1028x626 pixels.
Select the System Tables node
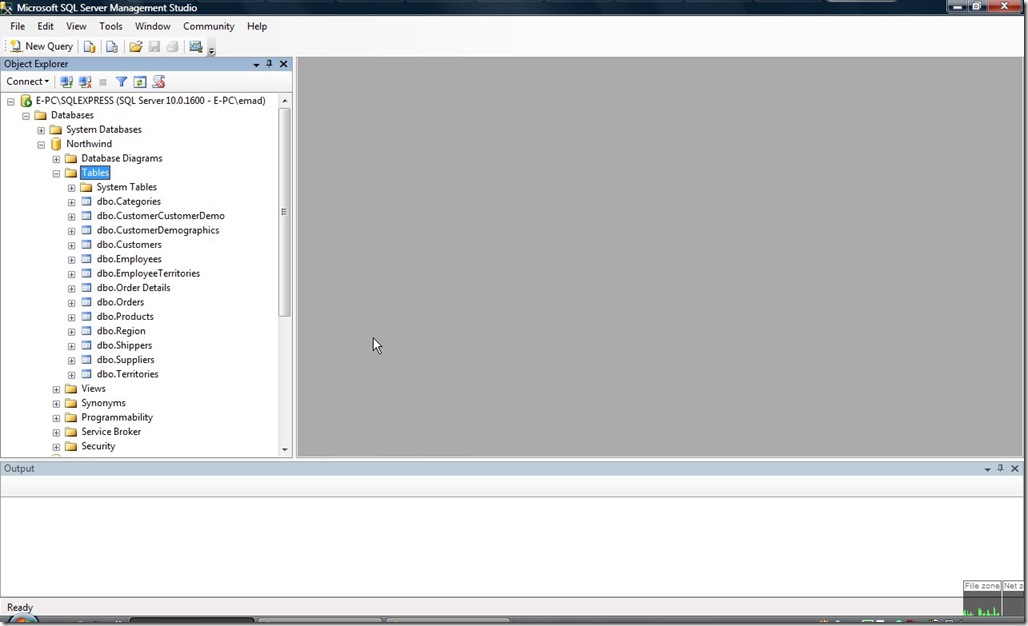[126, 186]
